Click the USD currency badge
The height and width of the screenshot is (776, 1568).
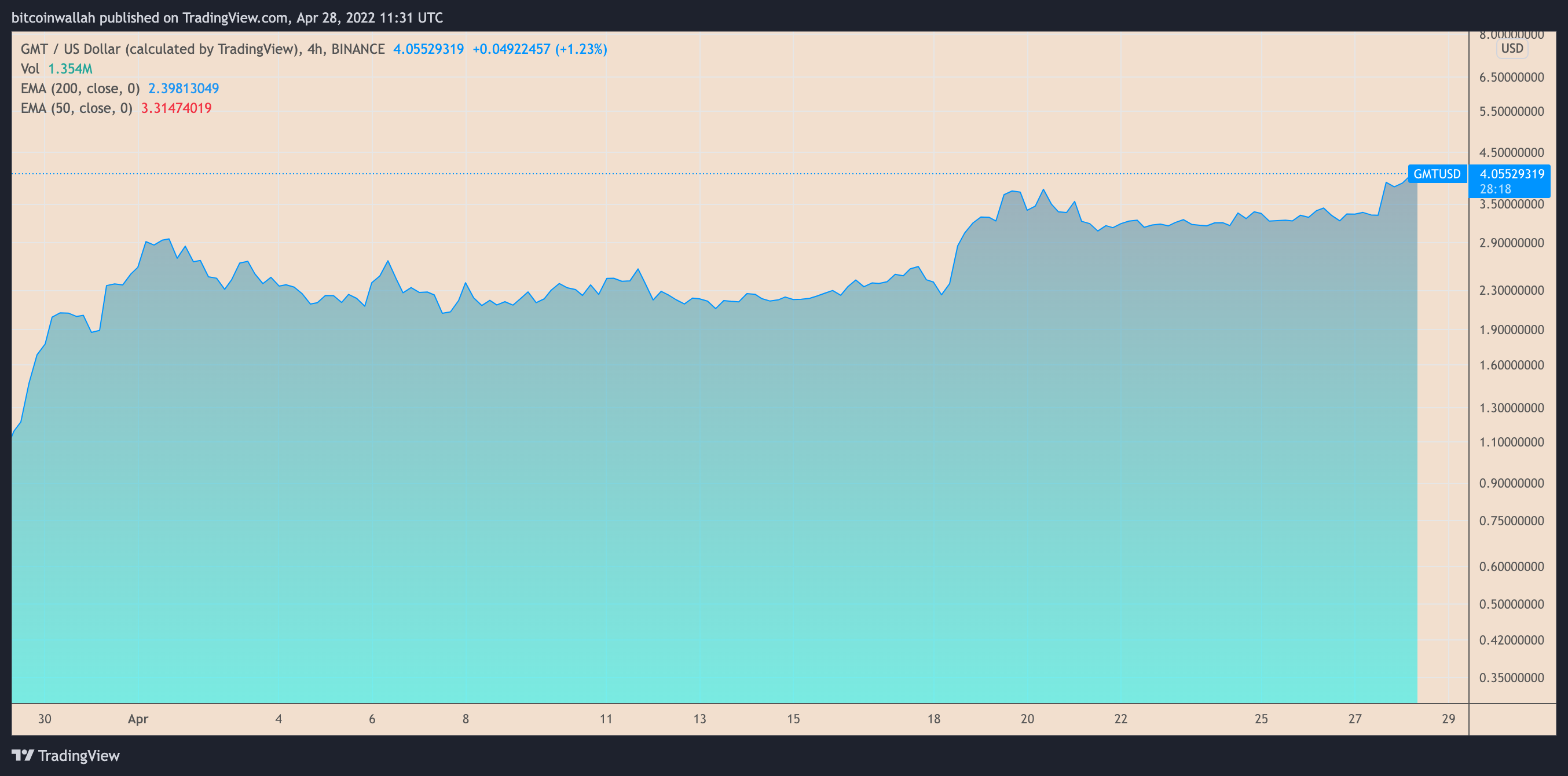(1512, 49)
